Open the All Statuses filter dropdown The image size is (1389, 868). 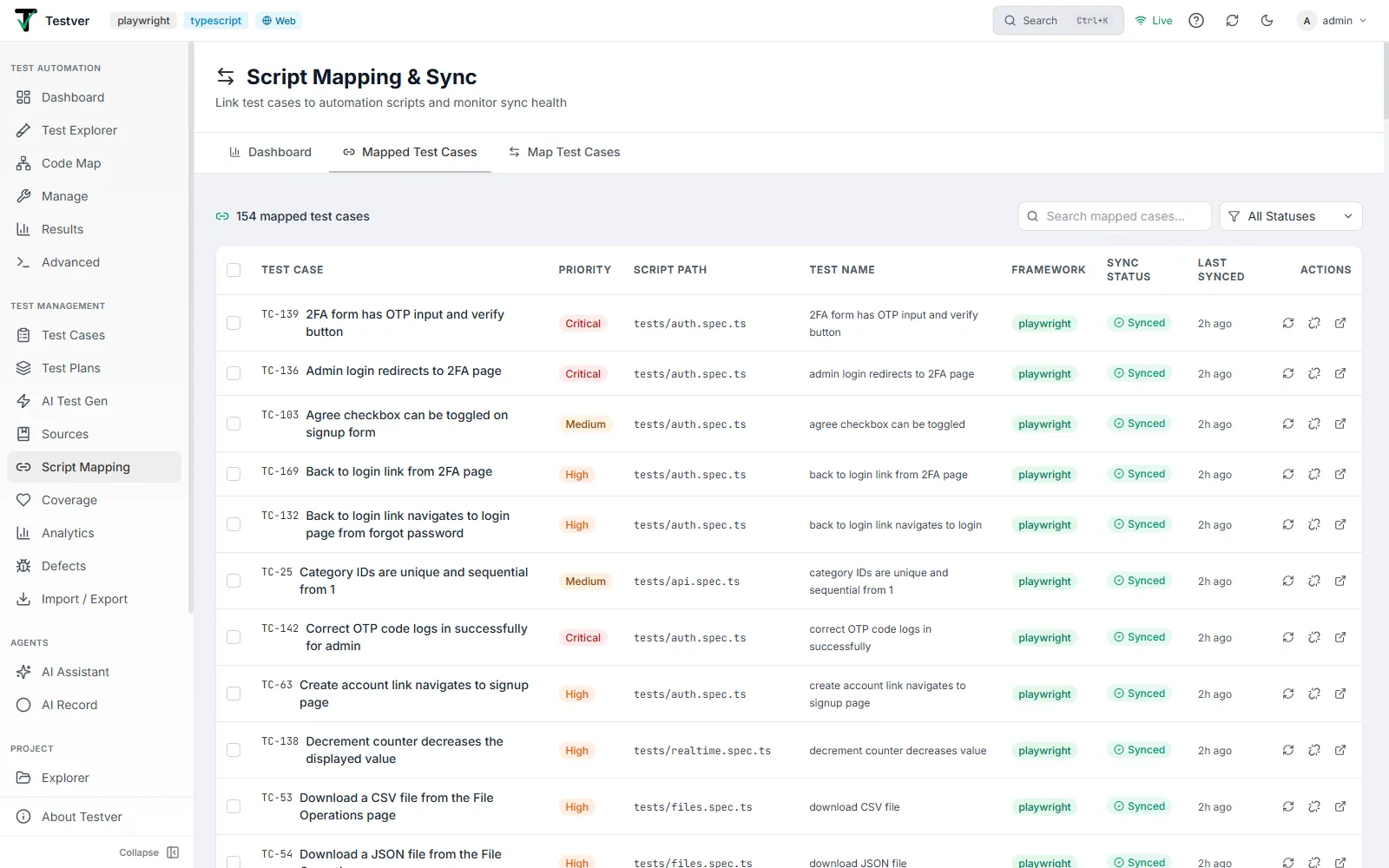point(1291,216)
